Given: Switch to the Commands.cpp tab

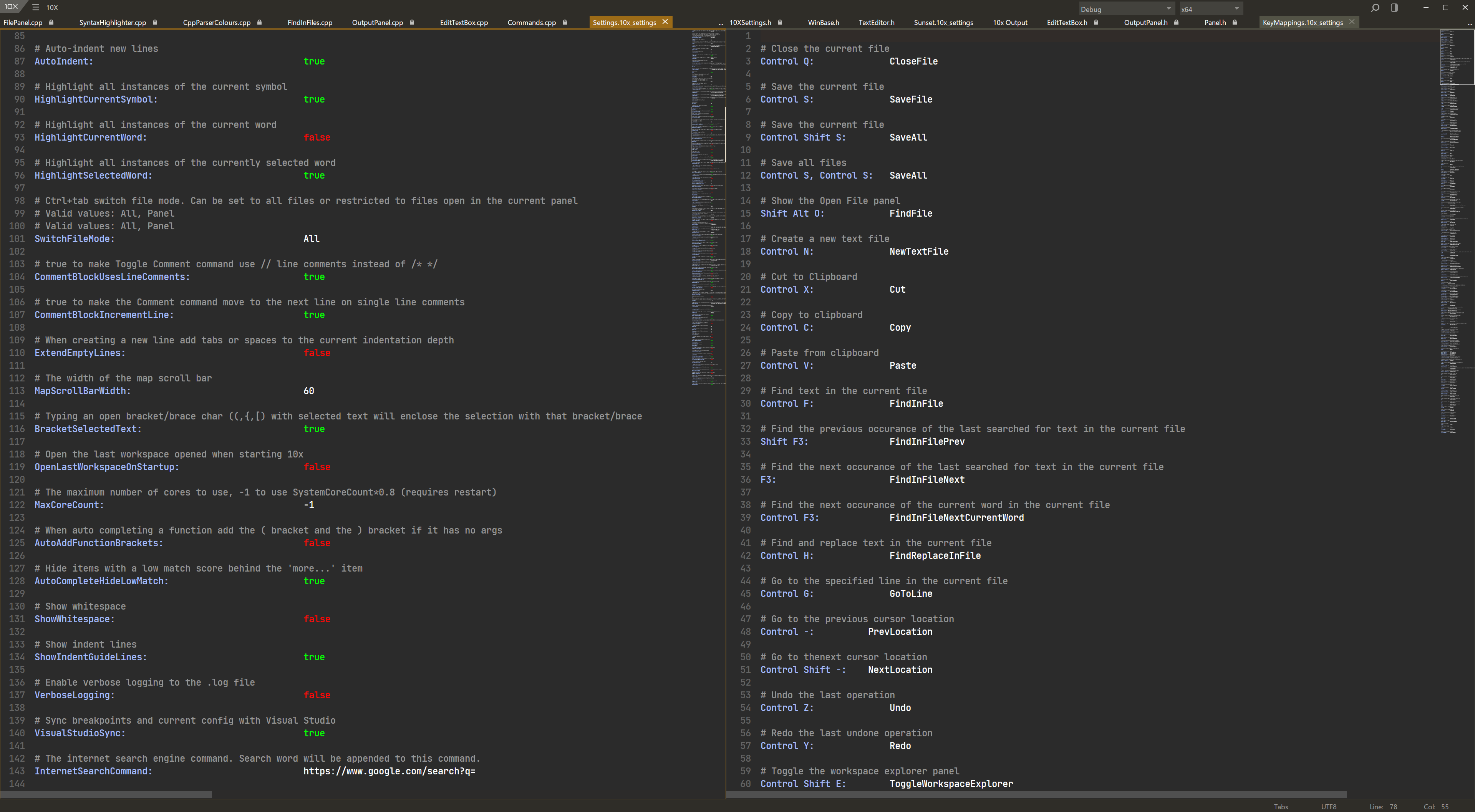Looking at the screenshot, I should pyautogui.click(x=531, y=22).
